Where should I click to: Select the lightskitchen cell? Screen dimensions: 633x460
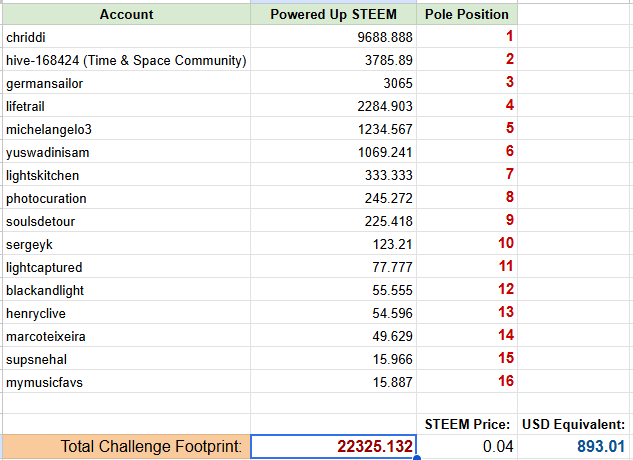(126, 175)
